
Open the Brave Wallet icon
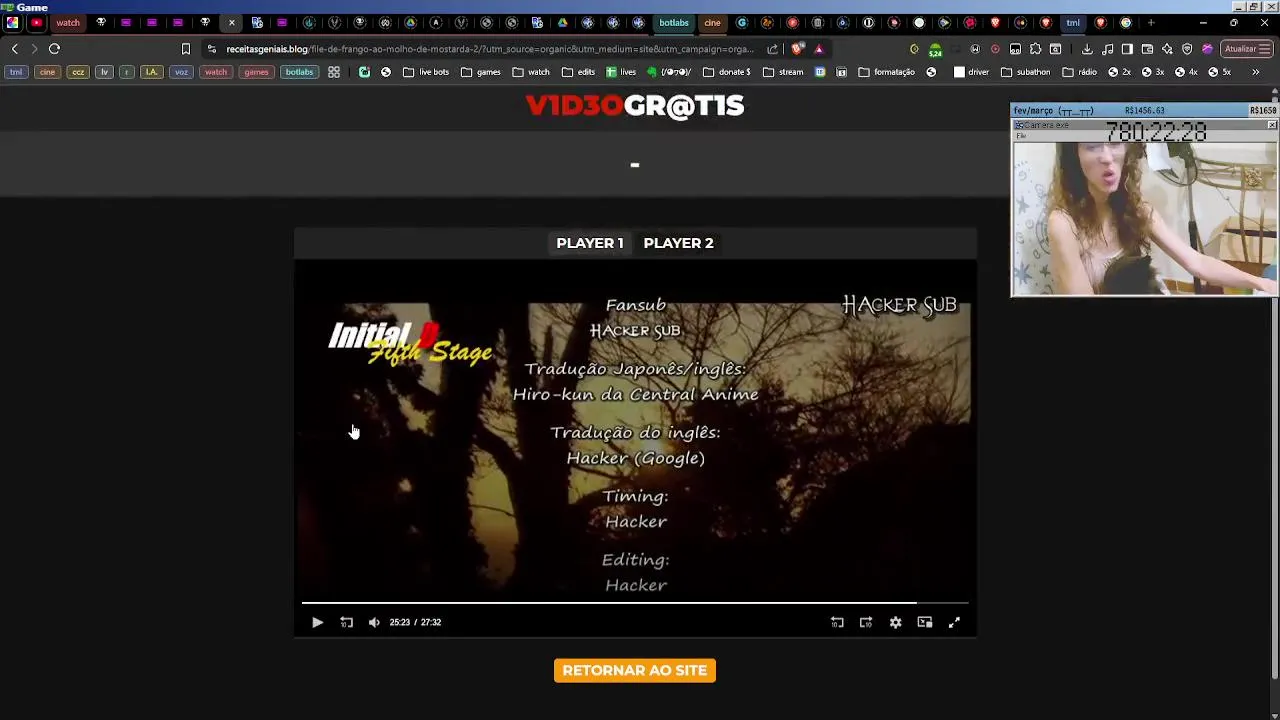(1147, 49)
